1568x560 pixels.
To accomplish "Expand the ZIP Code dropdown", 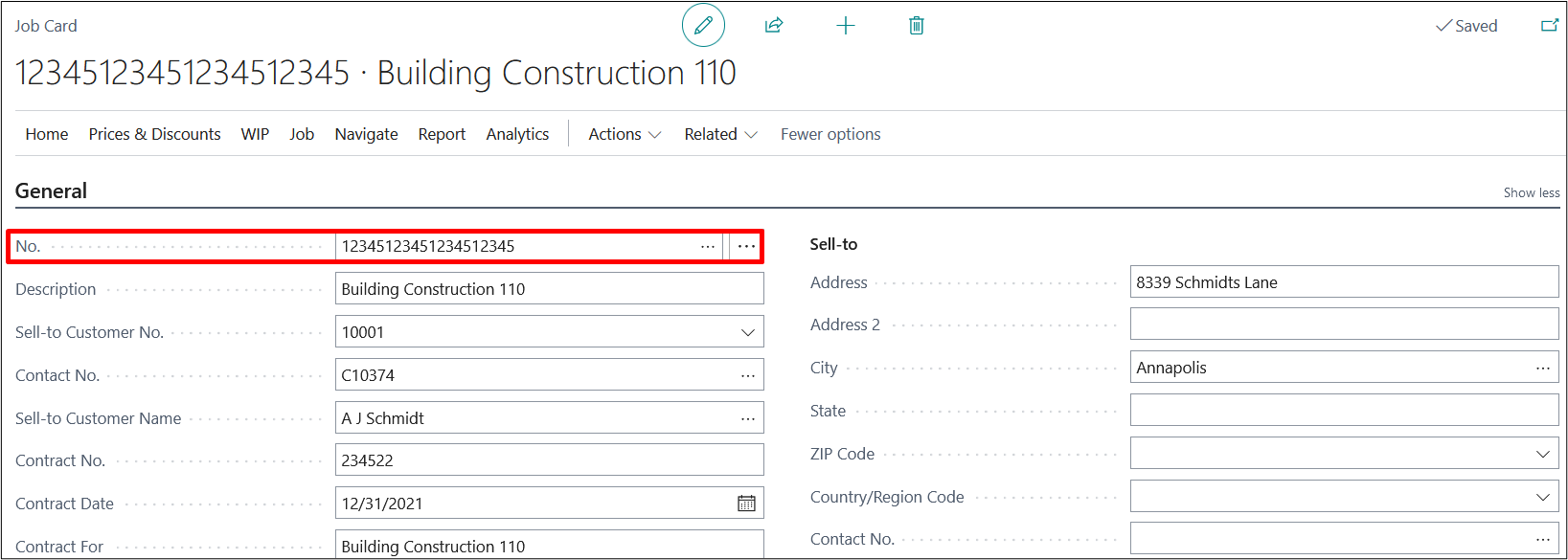I will coord(1542,454).
